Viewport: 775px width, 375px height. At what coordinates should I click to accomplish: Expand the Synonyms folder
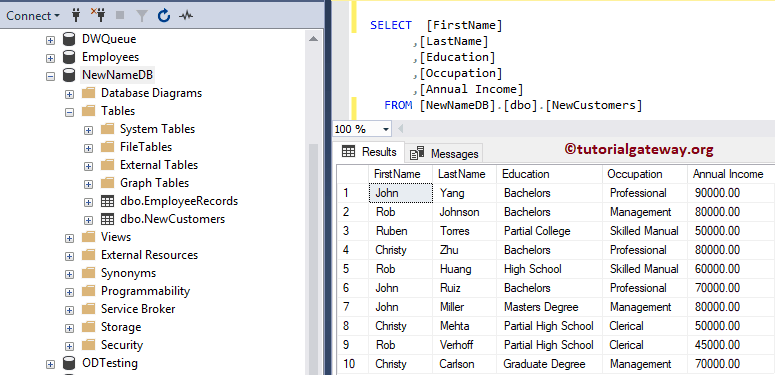point(69,274)
